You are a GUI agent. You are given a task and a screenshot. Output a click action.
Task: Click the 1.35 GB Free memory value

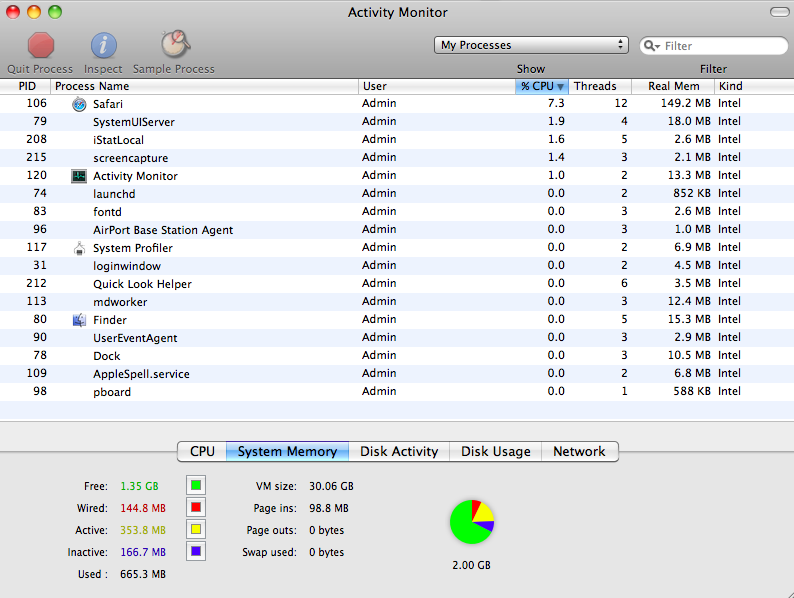click(x=139, y=486)
